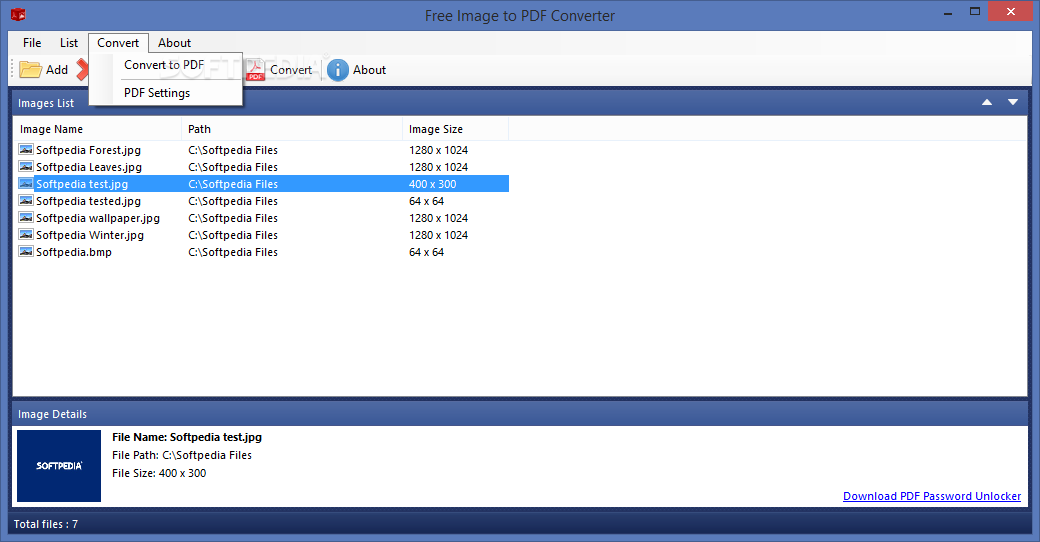Click the Convert toolbar label
This screenshot has width=1040, height=542.
291,70
